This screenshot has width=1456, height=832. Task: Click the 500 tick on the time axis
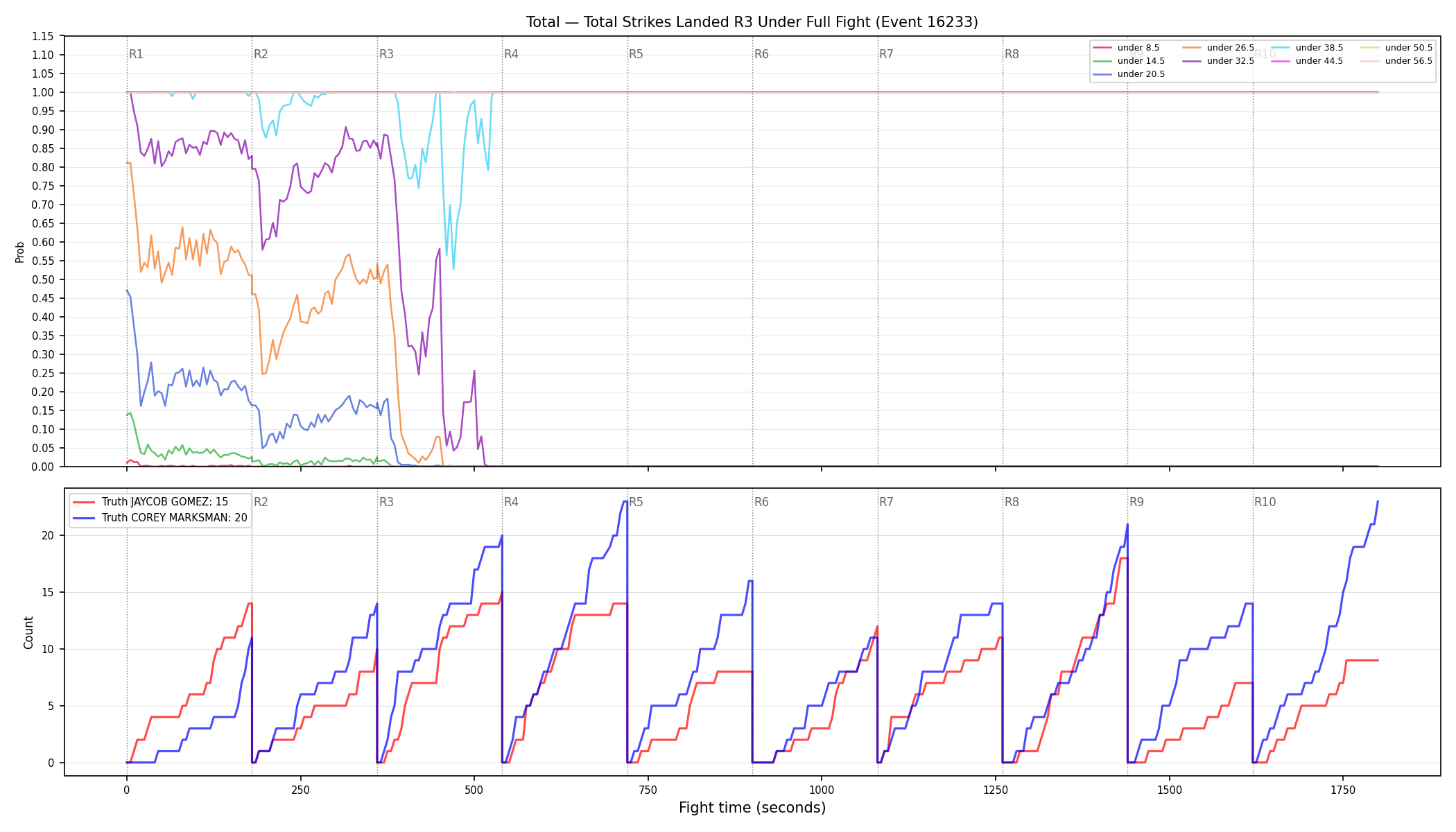tap(474, 789)
